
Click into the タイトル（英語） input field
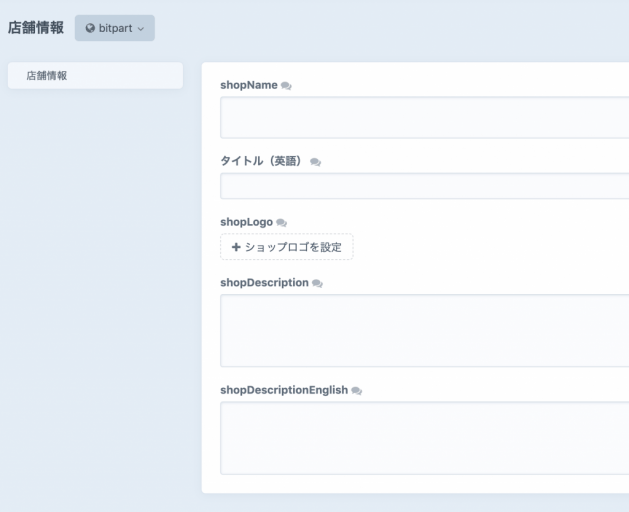pos(424,186)
